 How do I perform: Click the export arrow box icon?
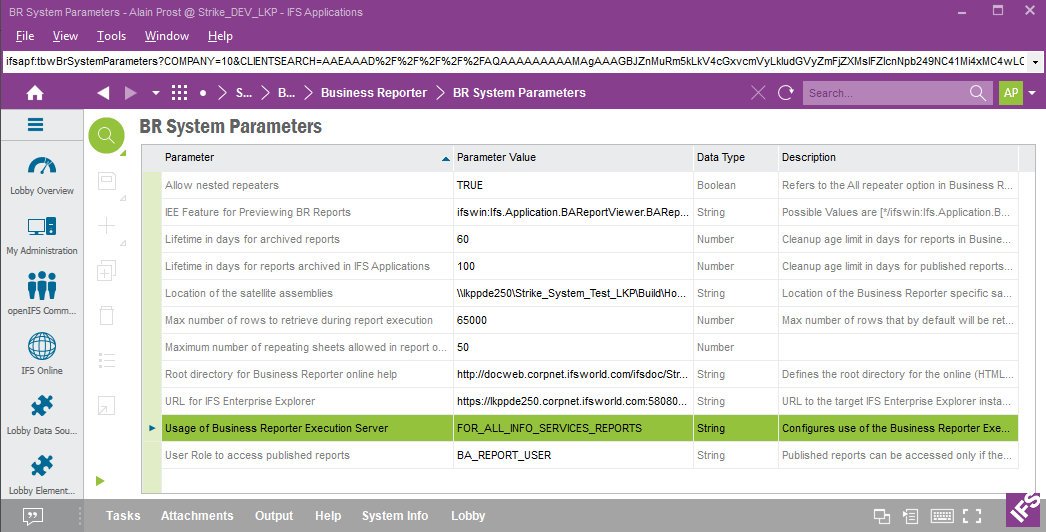coord(107,405)
